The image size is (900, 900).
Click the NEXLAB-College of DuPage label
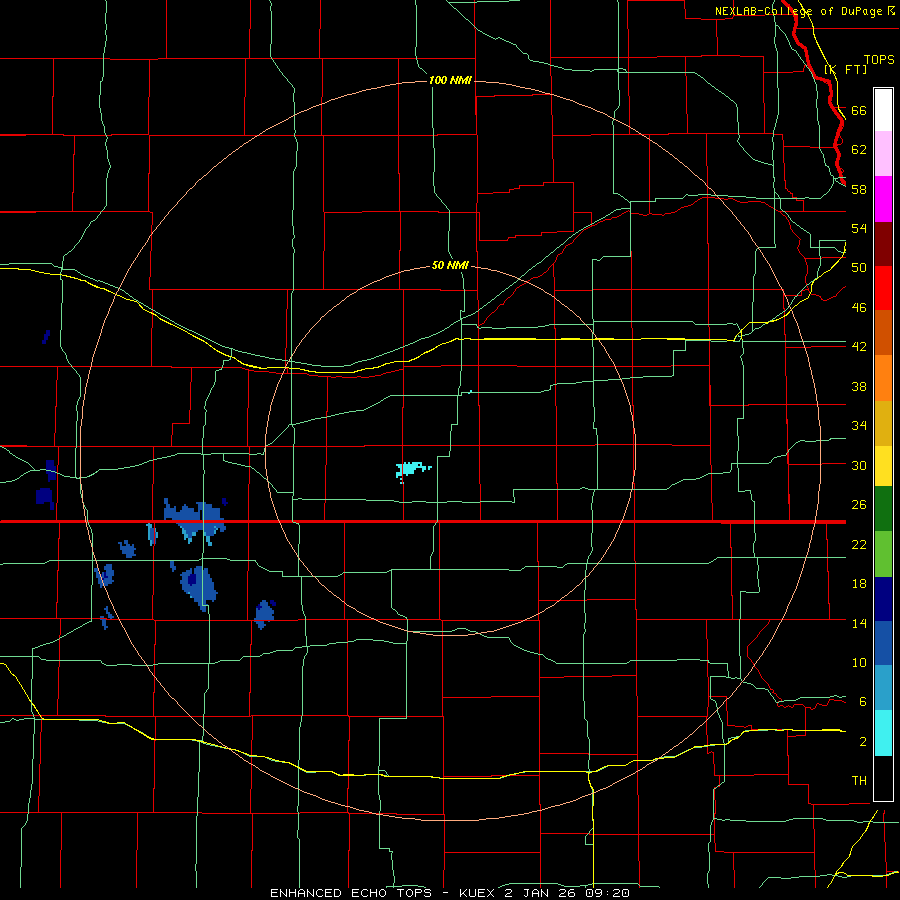(x=799, y=11)
